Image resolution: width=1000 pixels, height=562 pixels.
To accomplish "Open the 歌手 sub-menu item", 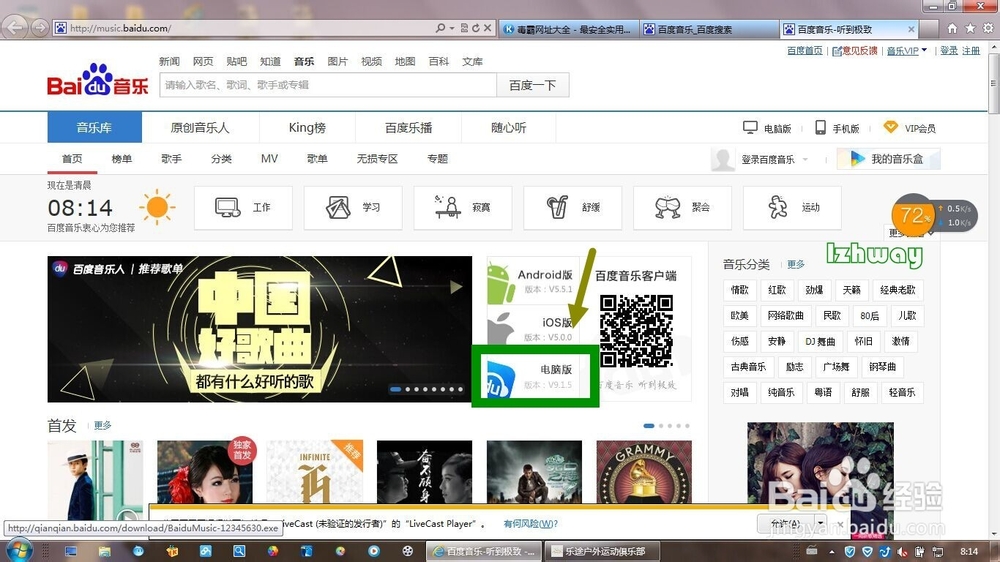I will pos(172,159).
